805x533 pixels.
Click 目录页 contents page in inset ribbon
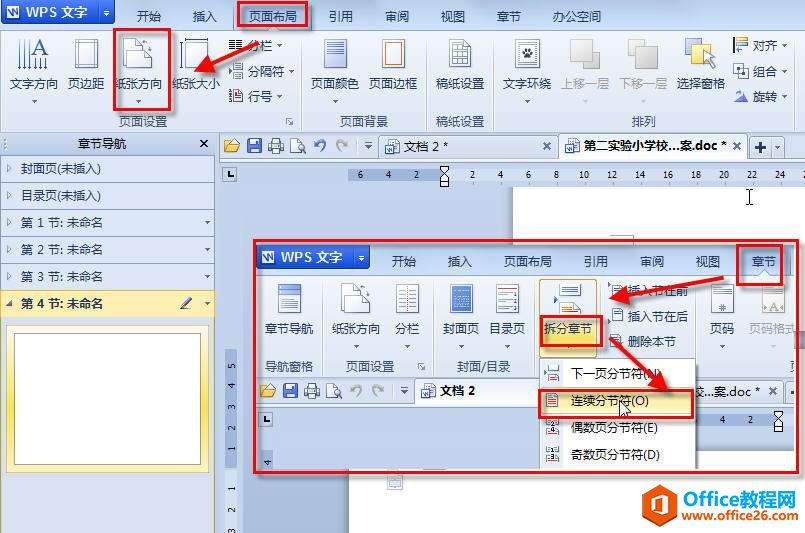(x=507, y=315)
